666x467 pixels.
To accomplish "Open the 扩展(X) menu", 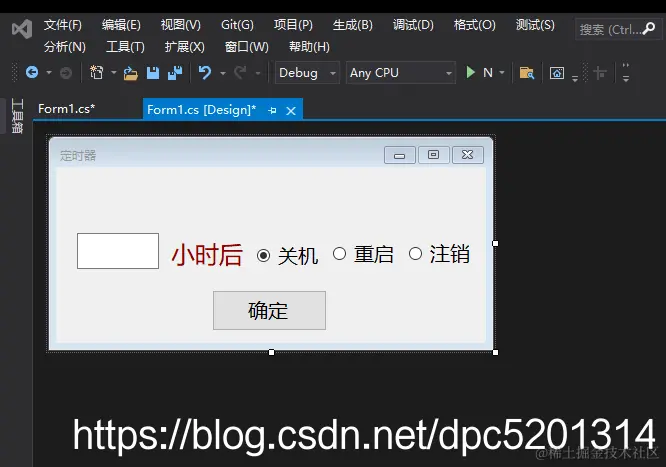I will (184, 47).
